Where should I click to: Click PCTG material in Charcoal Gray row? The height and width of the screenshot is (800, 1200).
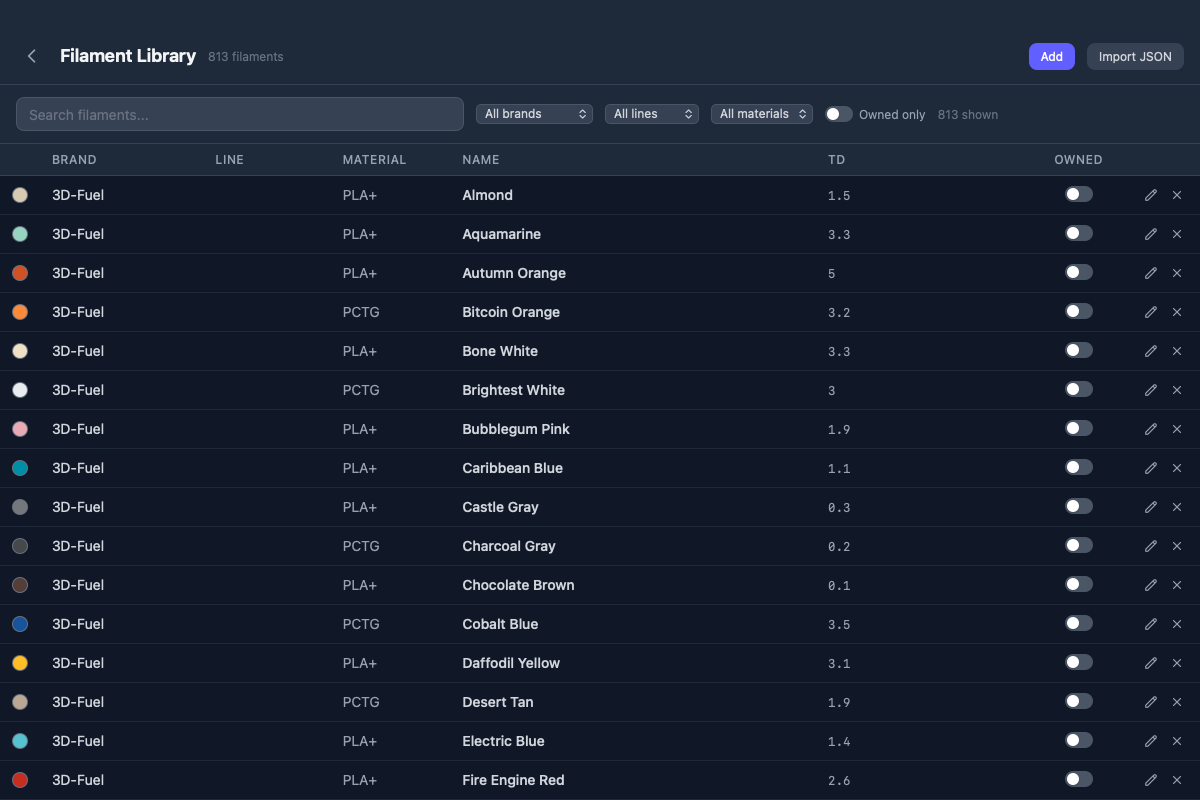pyautogui.click(x=361, y=546)
